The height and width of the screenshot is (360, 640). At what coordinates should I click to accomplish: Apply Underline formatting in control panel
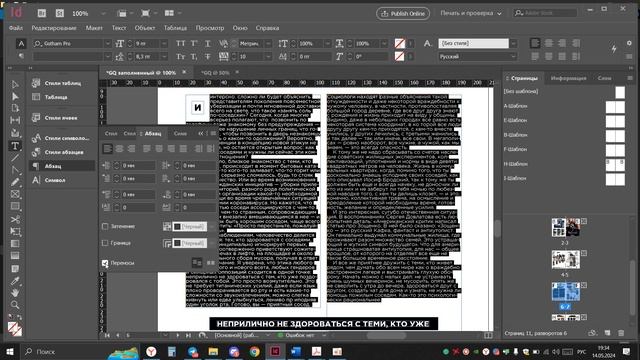[208, 43]
